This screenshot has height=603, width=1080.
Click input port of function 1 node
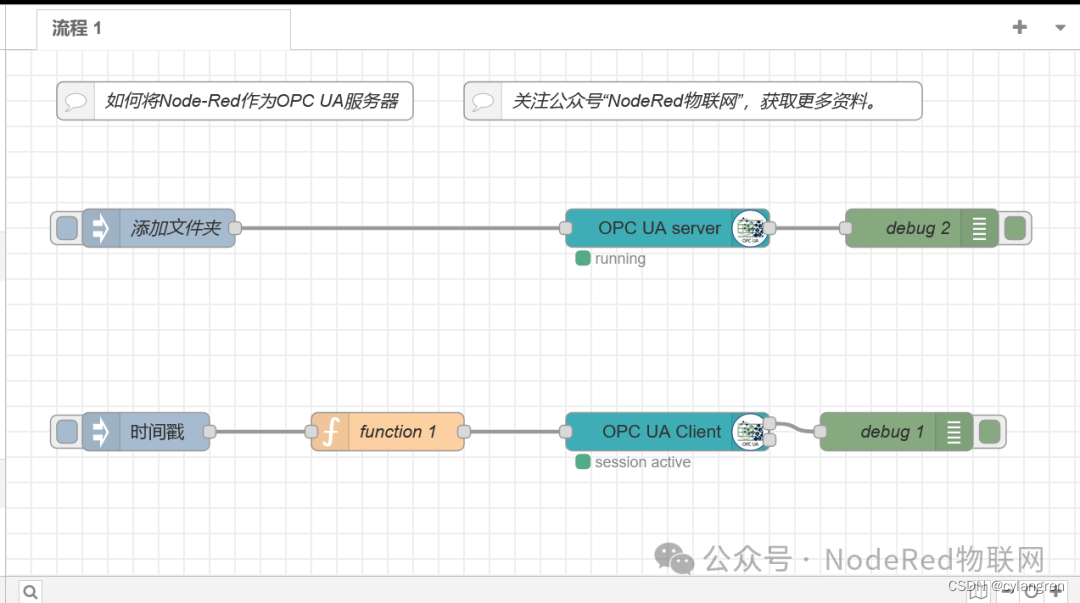(x=311, y=432)
